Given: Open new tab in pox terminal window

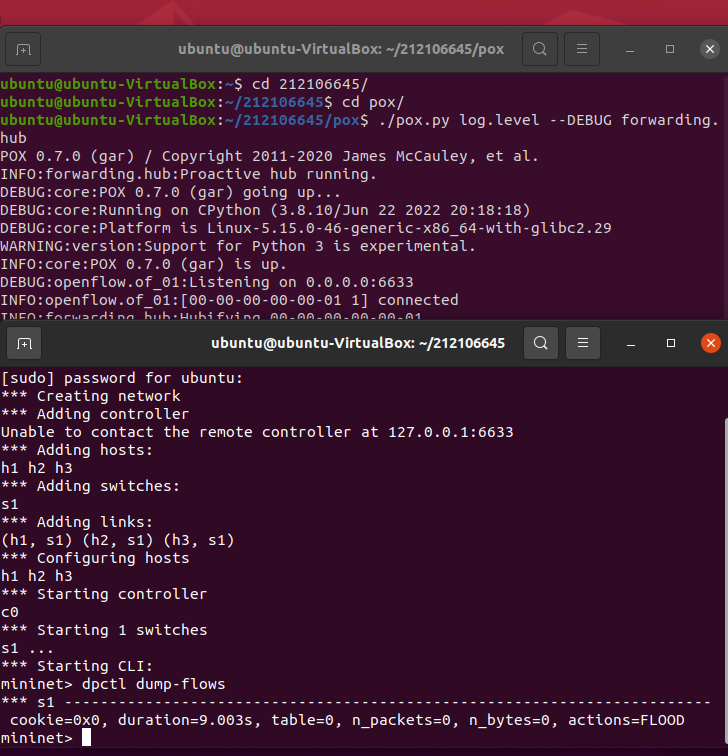Looking at the screenshot, I should tap(23, 49).
